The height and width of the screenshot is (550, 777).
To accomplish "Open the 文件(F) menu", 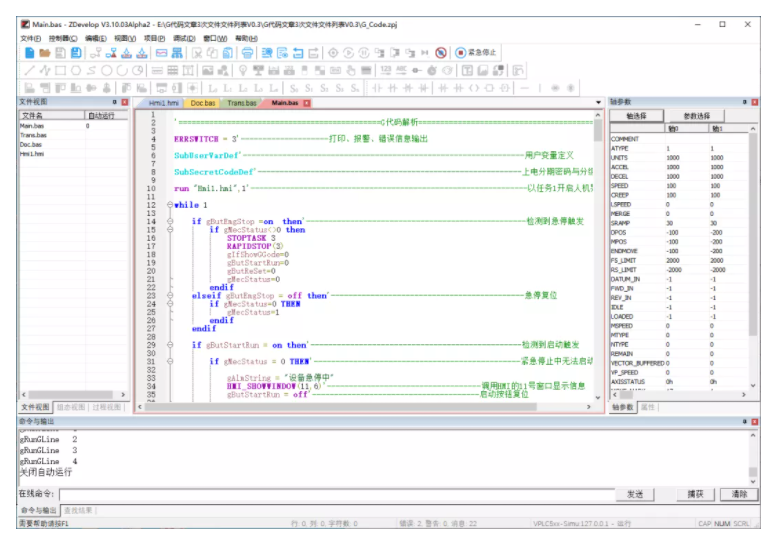I will point(31,38).
